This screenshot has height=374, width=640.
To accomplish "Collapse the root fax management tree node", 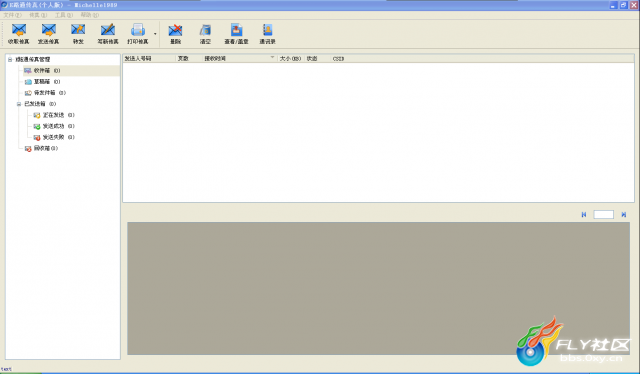I will coord(10,60).
